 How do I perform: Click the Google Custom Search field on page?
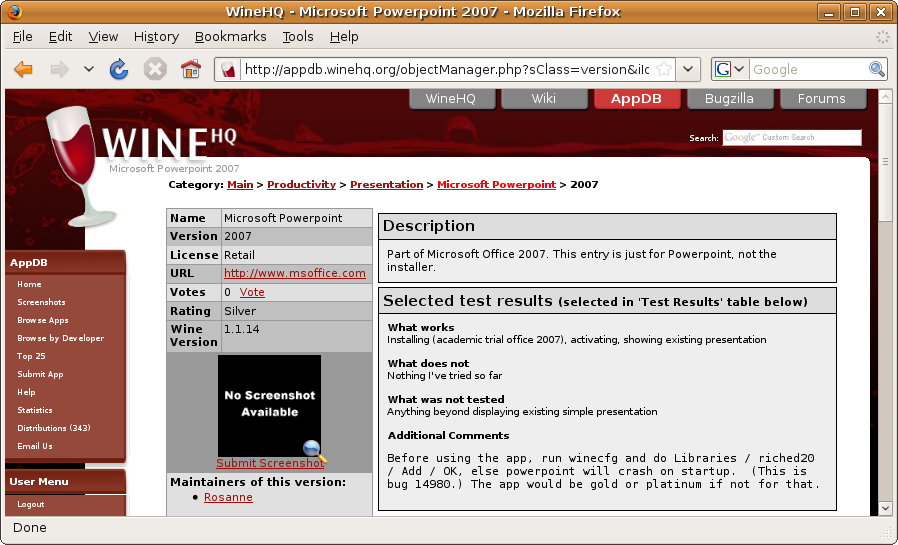coord(791,137)
